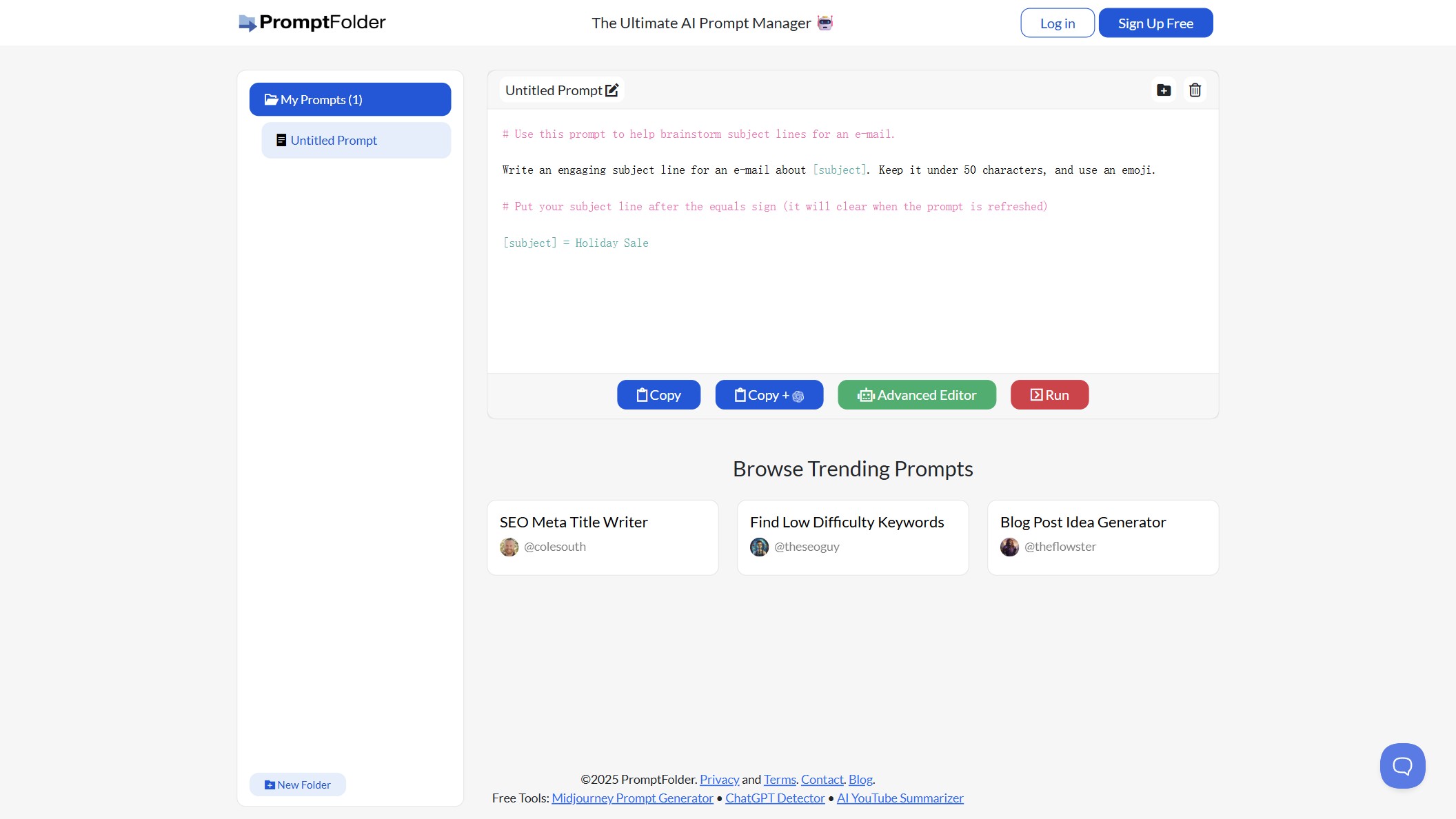Click the PromptFolder logo
The height and width of the screenshot is (819, 1456).
tap(312, 23)
